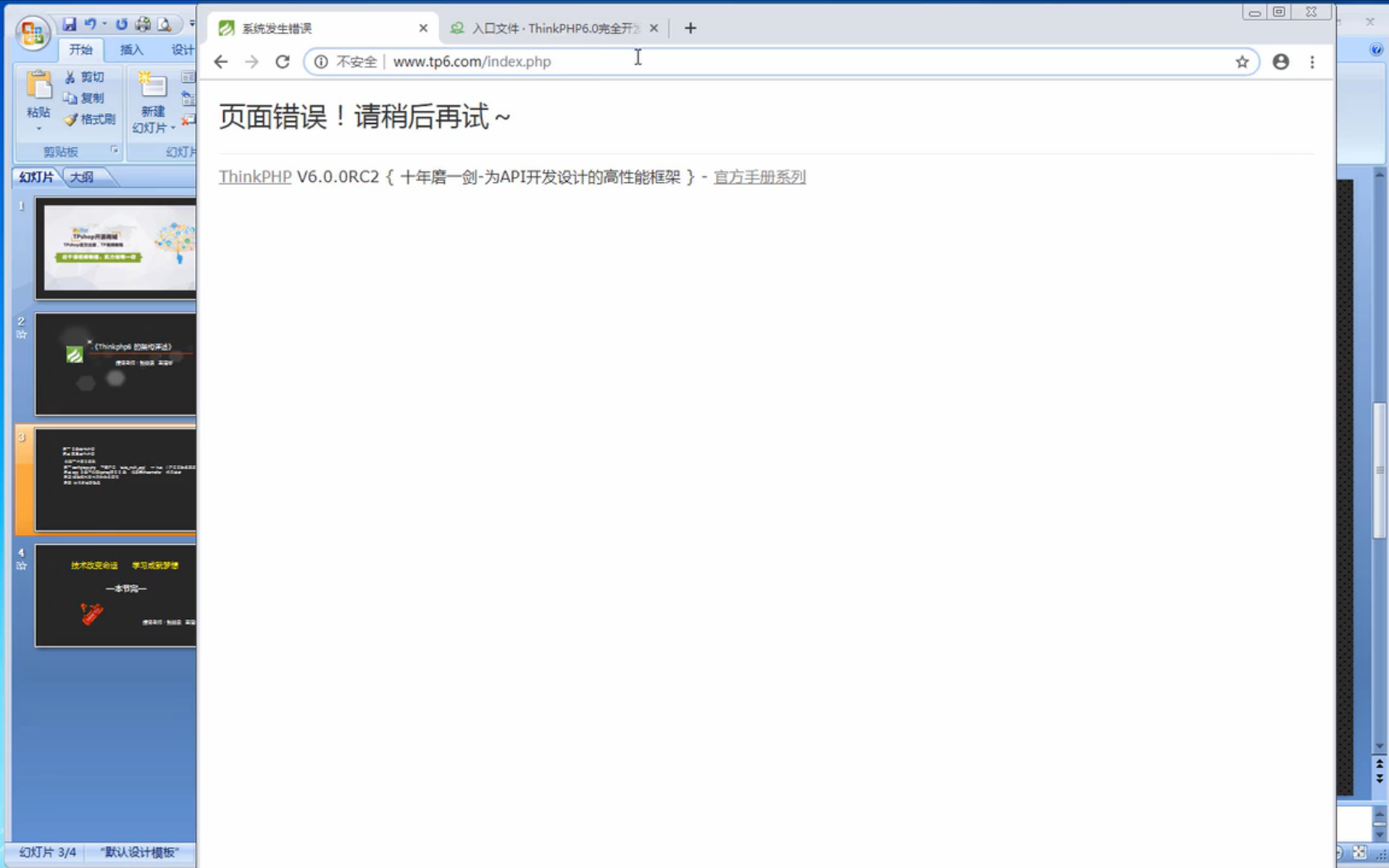Switch to the 设计 ribbon tab
Viewport: 1389px width, 868px height.
pyautogui.click(x=183, y=50)
